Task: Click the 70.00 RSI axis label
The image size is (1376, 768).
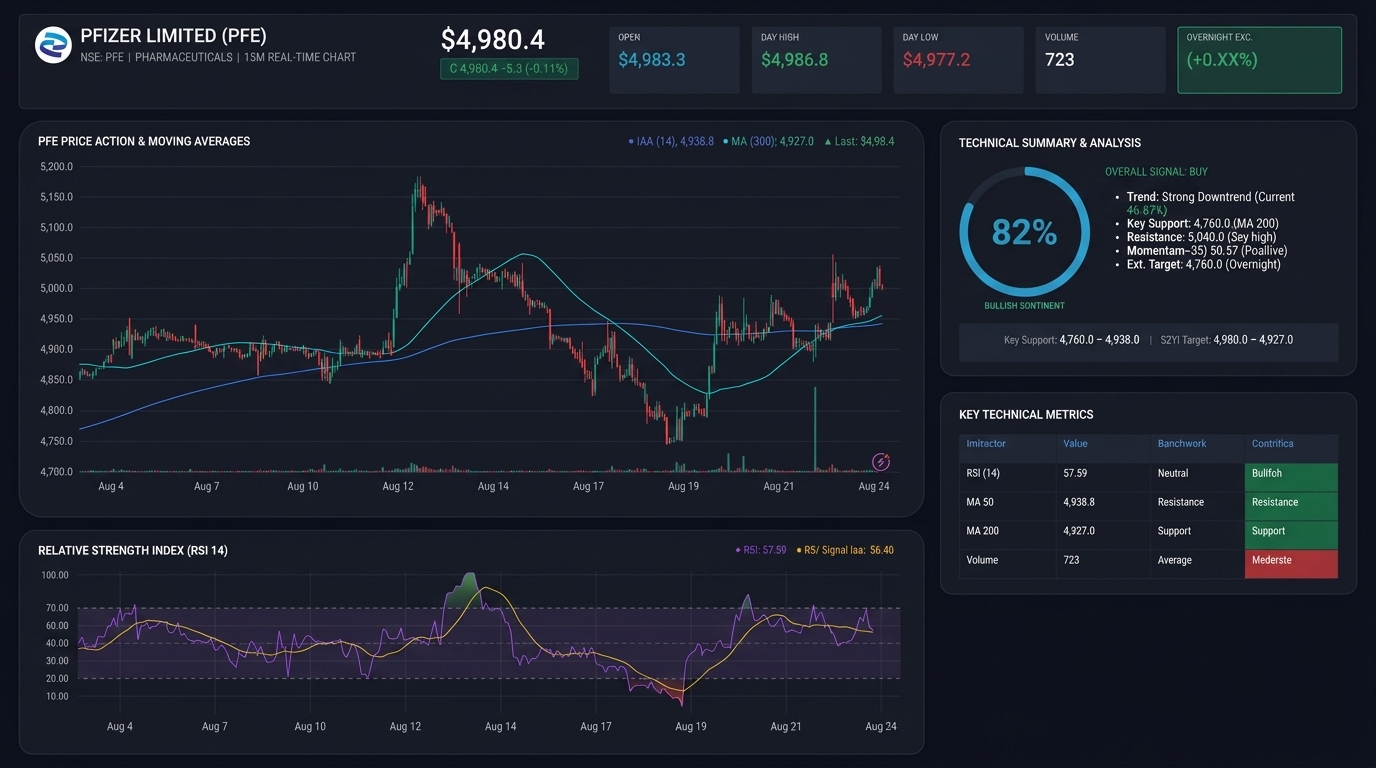Action: (x=56, y=608)
